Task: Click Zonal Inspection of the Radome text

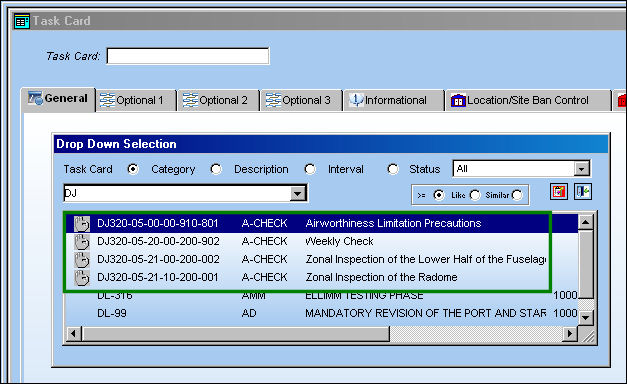Action: click(x=381, y=277)
